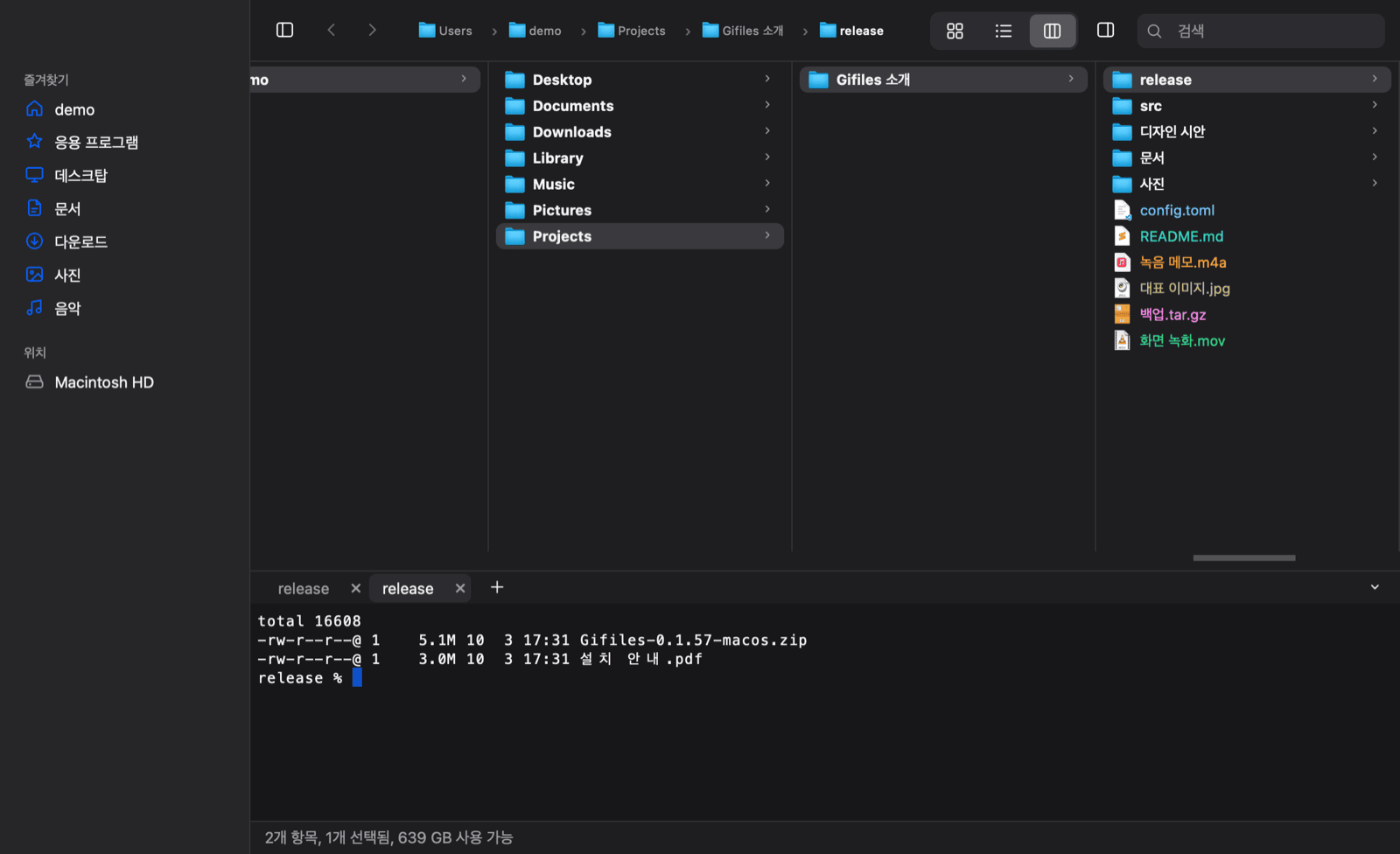Image resolution: width=1400 pixels, height=854 pixels.
Task: Toggle the preview pane icon
Action: coord(1105,31)
